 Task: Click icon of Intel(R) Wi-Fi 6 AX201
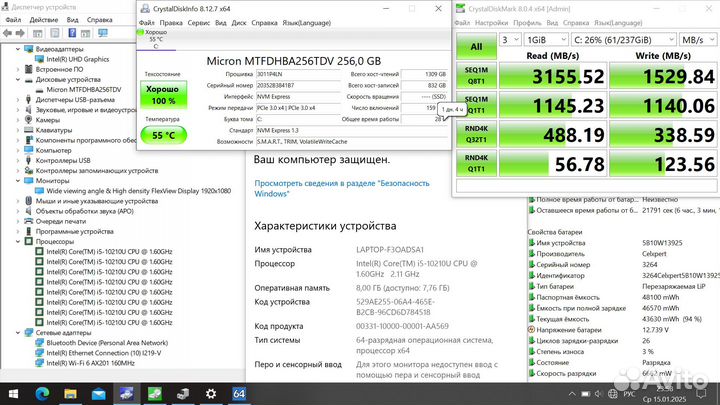(x=39, y=363)
